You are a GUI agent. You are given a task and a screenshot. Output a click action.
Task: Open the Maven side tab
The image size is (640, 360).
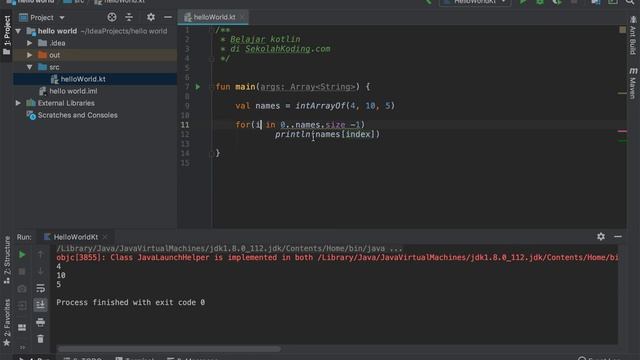(x=633, y=84)
